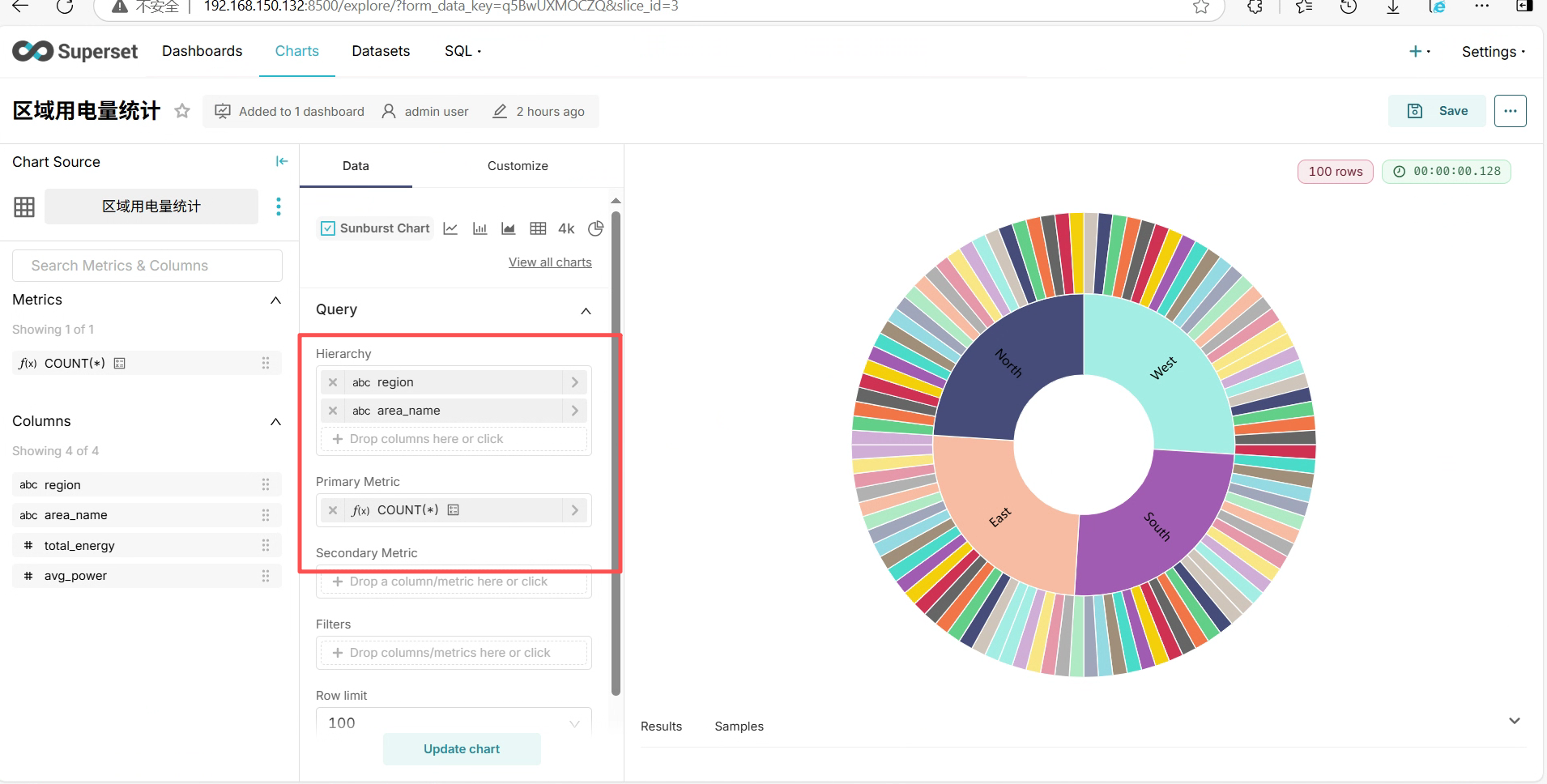Viewport: 1547px width, 784px height.
Task: Remove region from Hierarchy
Action: (x=333, y=382)
